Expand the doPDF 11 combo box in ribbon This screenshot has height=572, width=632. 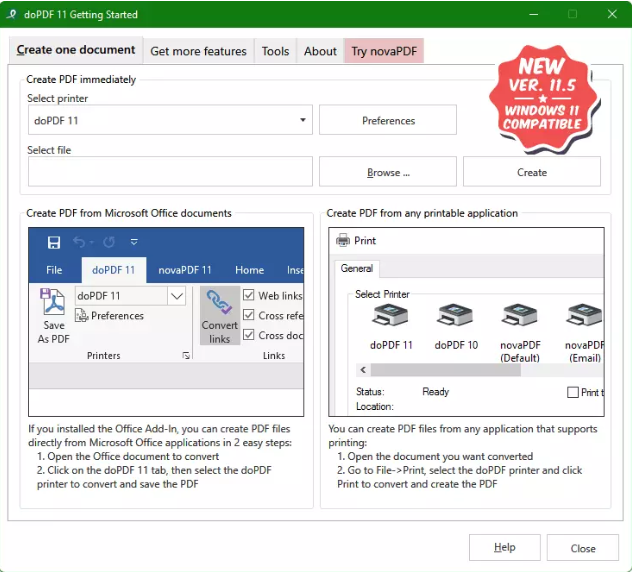pyautogui.click(x=177, y=296)
